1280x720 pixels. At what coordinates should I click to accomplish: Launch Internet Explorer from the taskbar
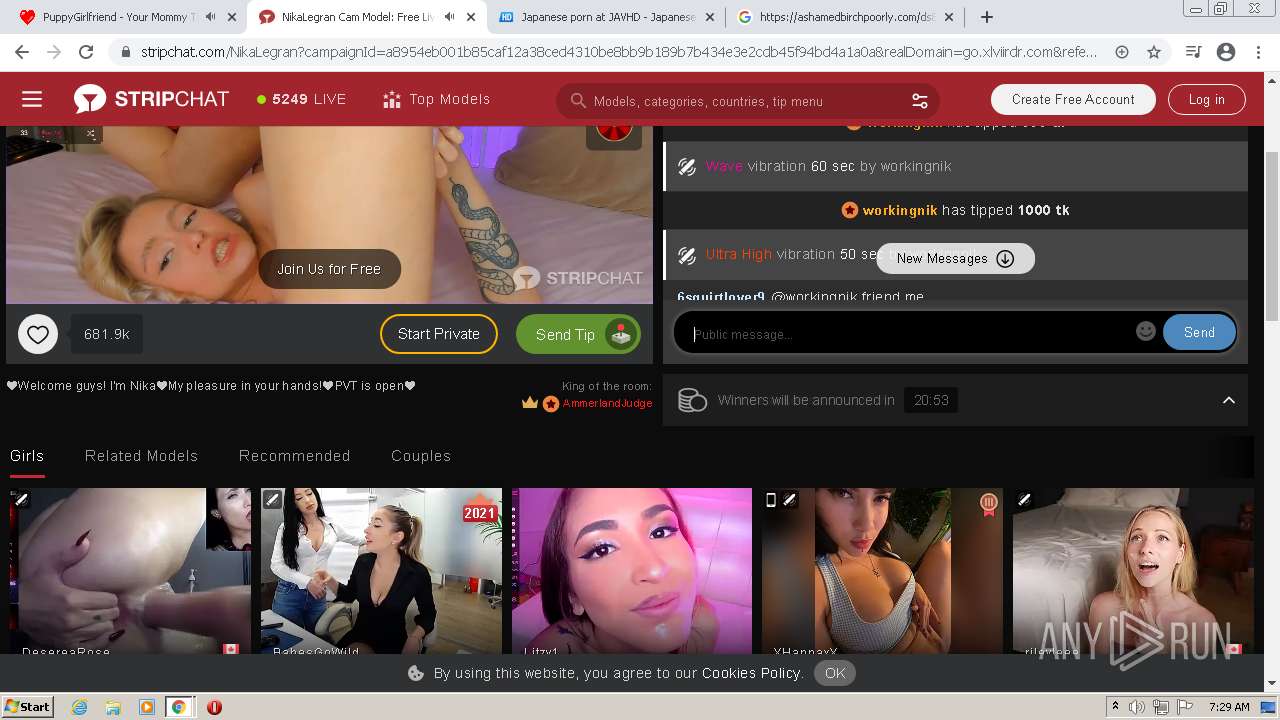[x=79, y=707]
